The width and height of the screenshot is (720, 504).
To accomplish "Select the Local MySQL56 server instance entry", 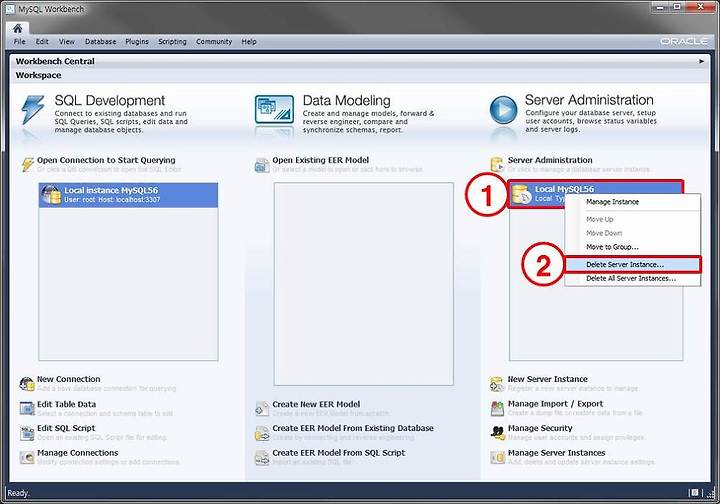I will (x=596, y=194).
